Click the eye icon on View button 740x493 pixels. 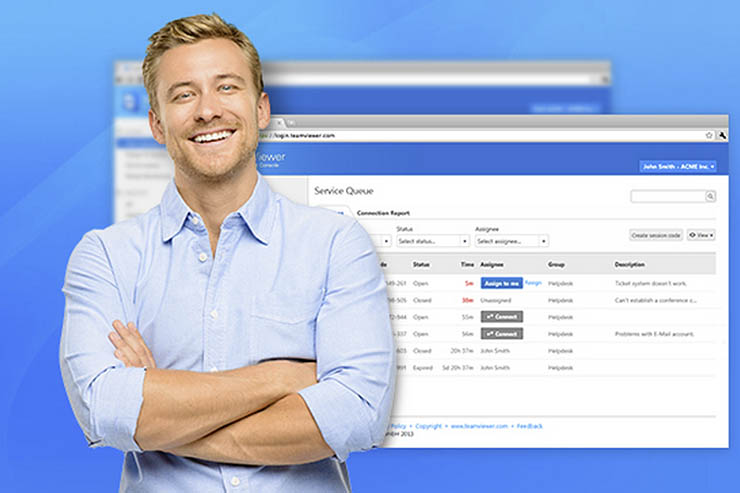(x=693, y=235)
